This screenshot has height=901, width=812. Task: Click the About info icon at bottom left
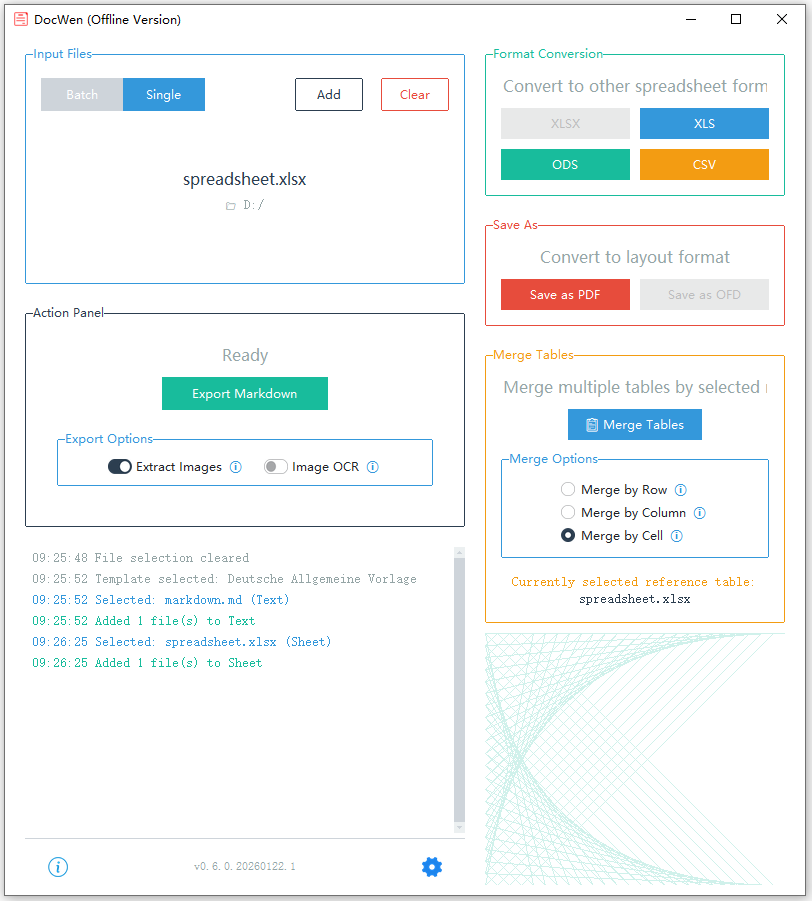click(58, 867)
